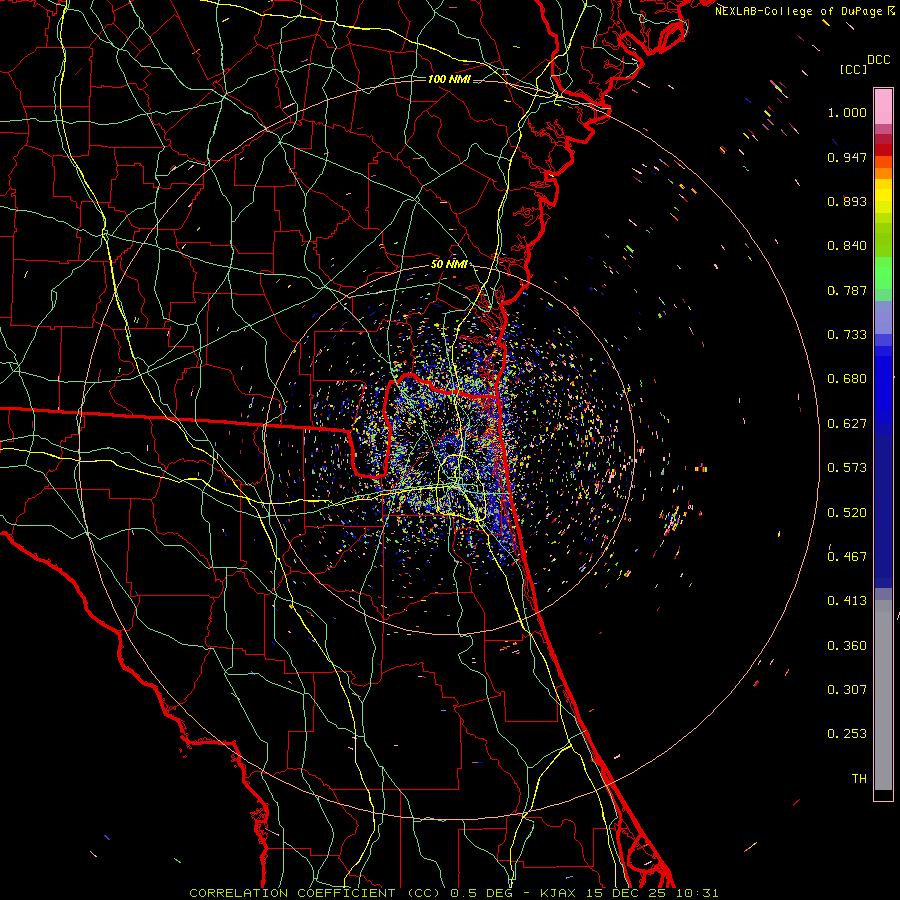Select the 0.520 scale value
This screenshot has height=900, width=900.
tap(847, 513)
